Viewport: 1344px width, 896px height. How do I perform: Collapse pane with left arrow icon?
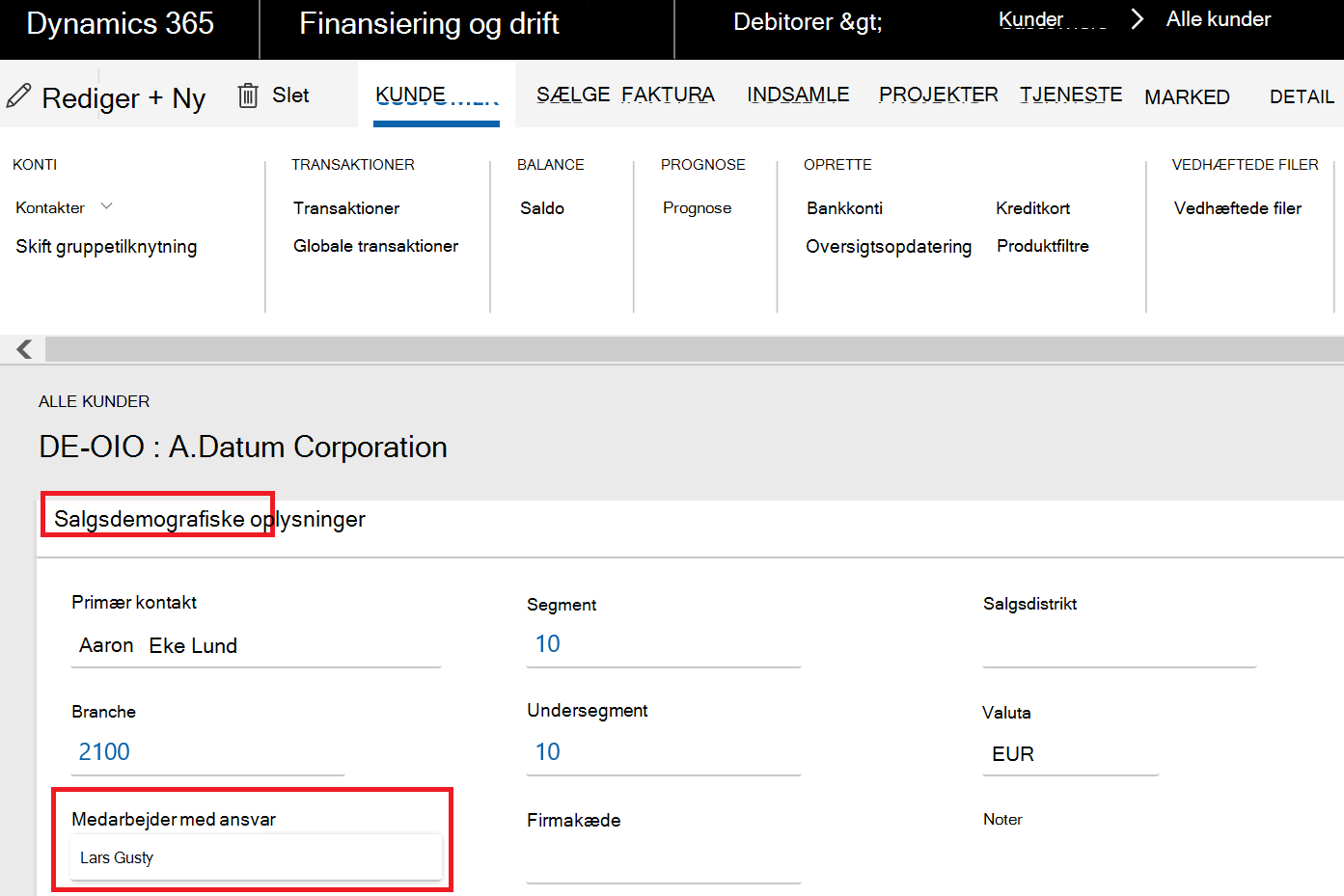pos(24,349)
